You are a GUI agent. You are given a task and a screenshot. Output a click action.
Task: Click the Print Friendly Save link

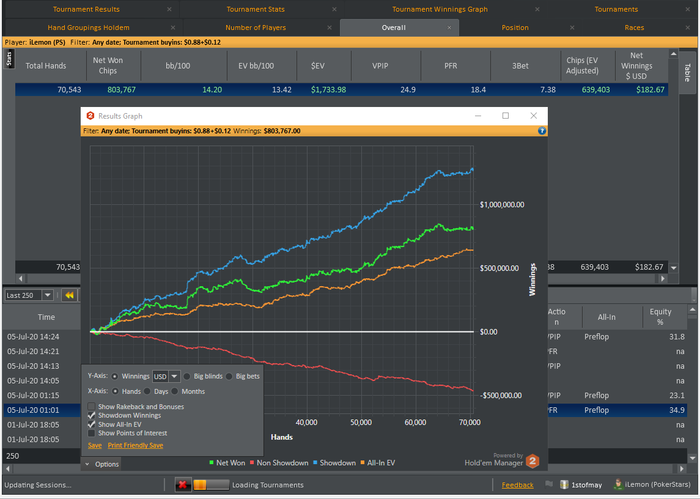click(135, 445)
